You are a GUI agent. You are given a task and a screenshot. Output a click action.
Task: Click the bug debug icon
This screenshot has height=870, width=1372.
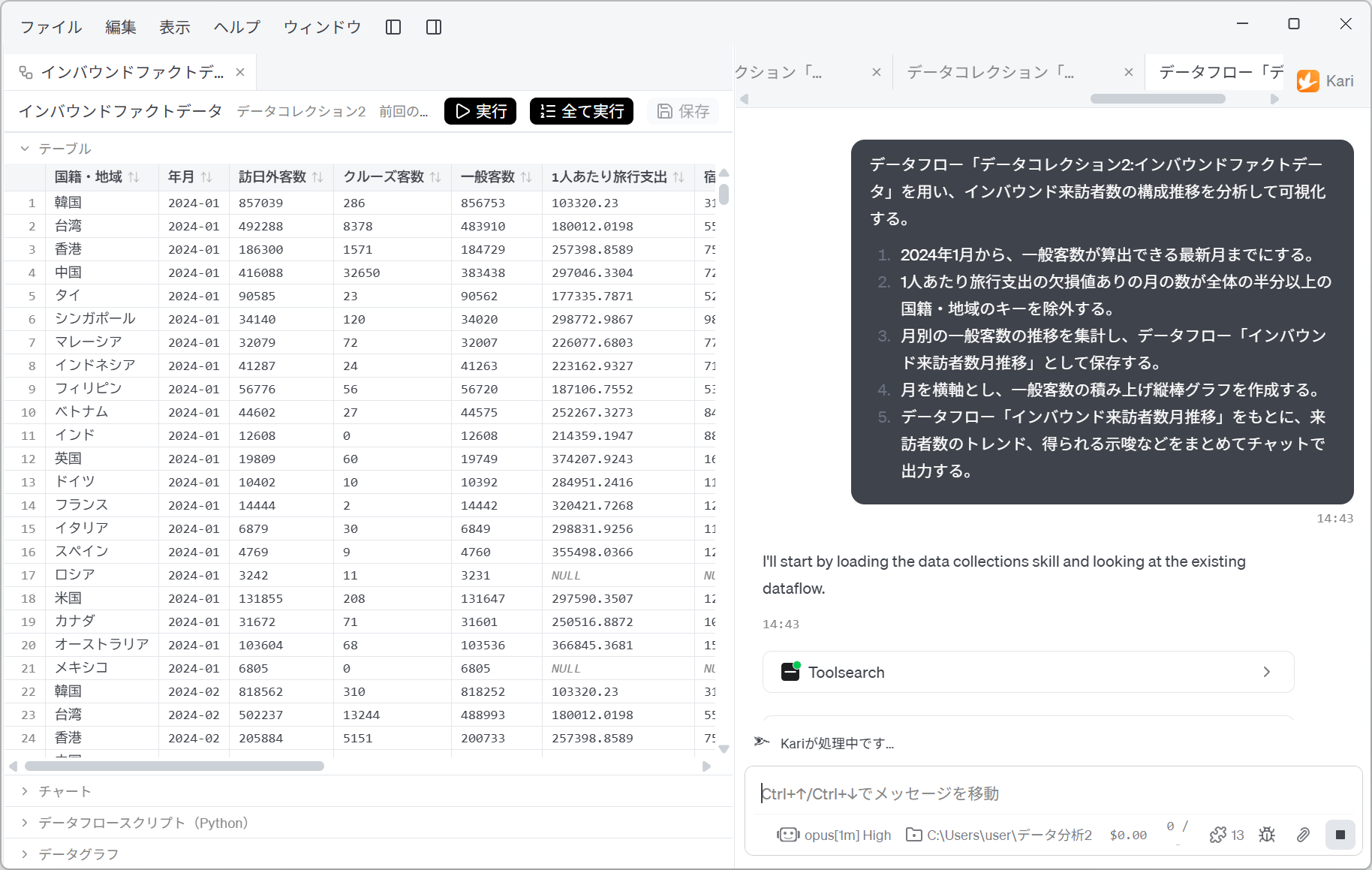1267,835
